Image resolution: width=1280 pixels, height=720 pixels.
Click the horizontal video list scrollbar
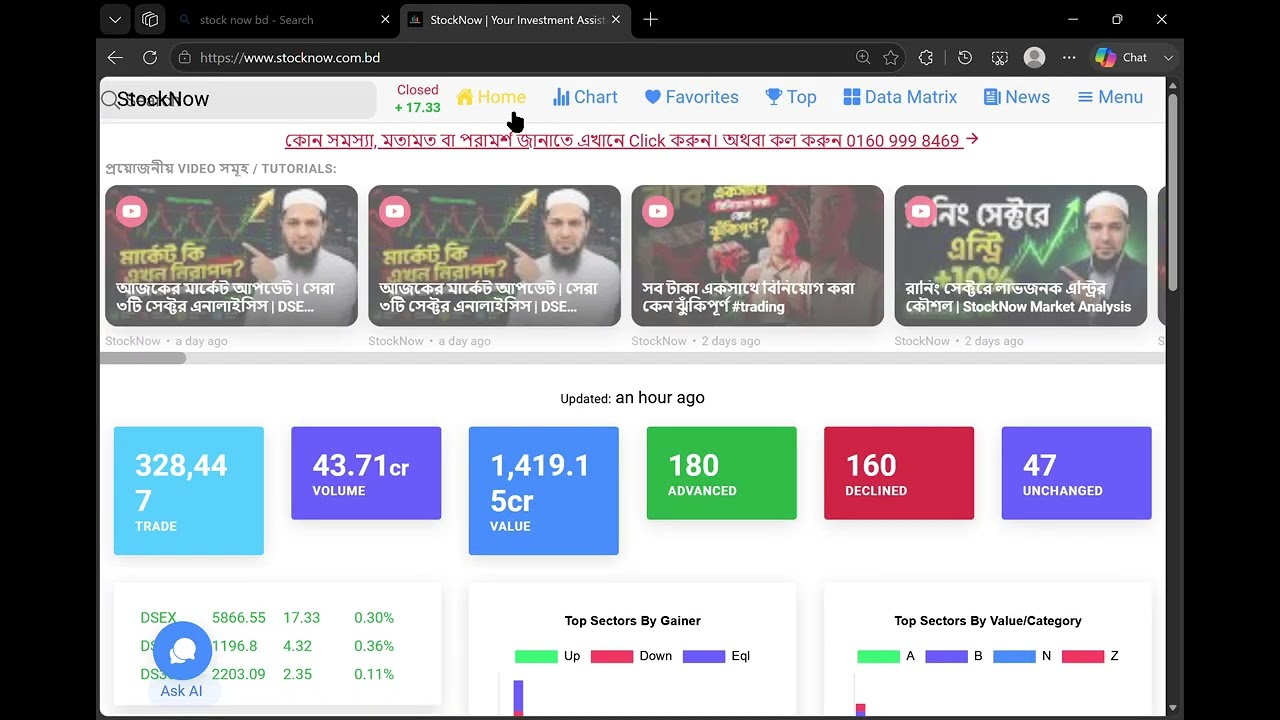(142, 358)
